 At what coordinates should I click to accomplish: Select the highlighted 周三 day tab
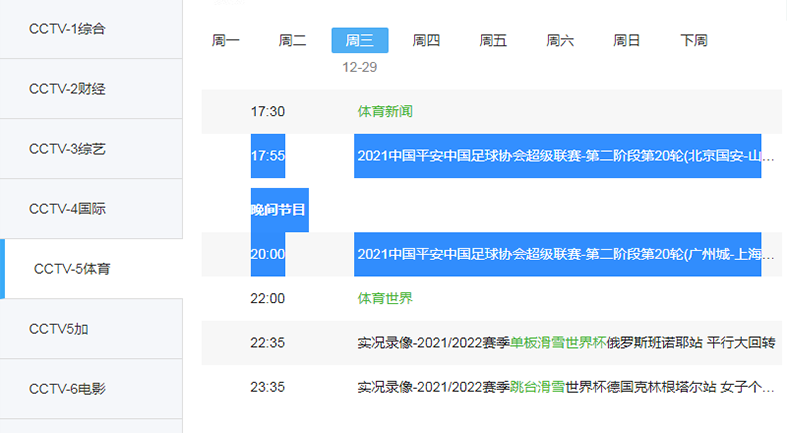[360, 40]
